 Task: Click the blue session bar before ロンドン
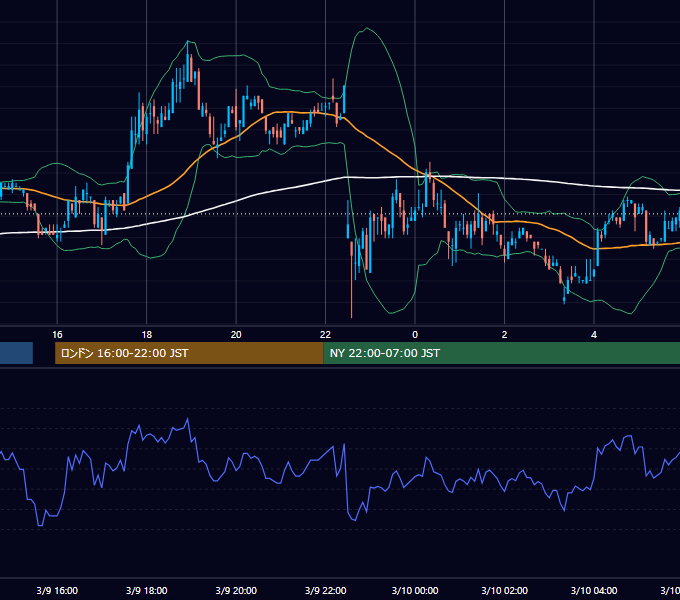pyautogui.click(x=16, y=353)
